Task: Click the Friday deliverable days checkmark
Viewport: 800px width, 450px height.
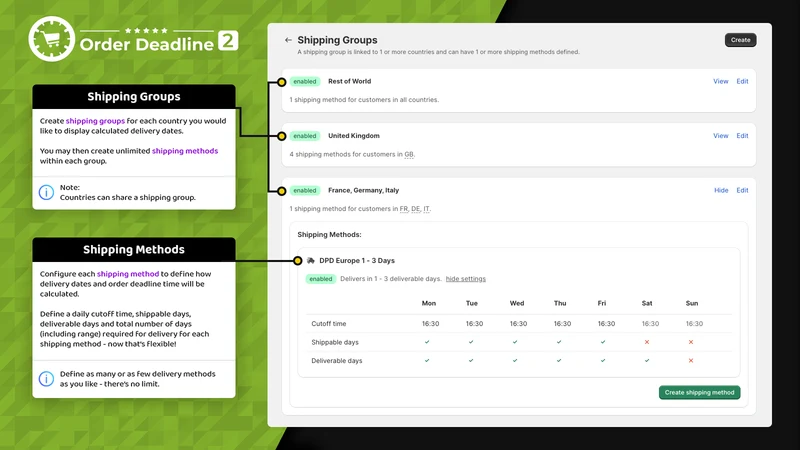Action: coord(603,360)
